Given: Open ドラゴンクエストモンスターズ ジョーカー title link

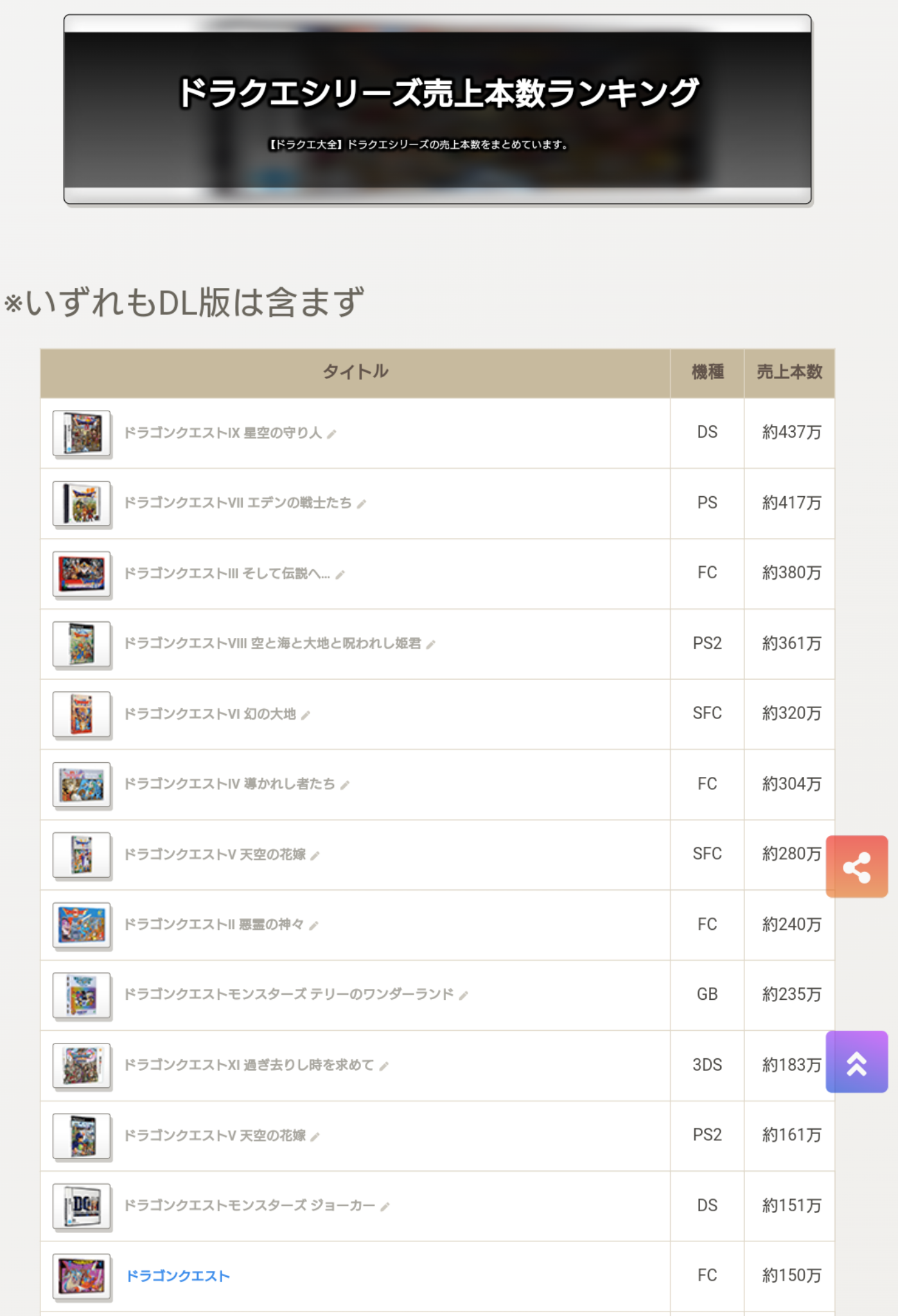Looking at the screenshot, I should point(250,1205).
